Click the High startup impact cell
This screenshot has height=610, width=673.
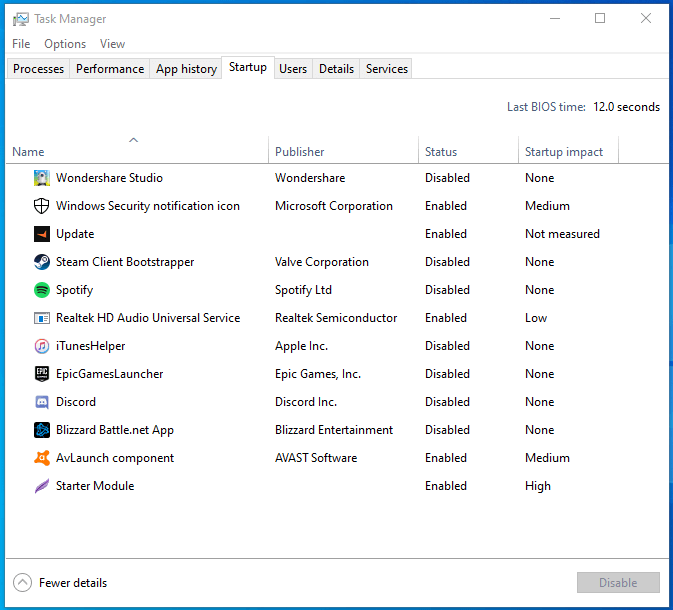tap(538, 486)
